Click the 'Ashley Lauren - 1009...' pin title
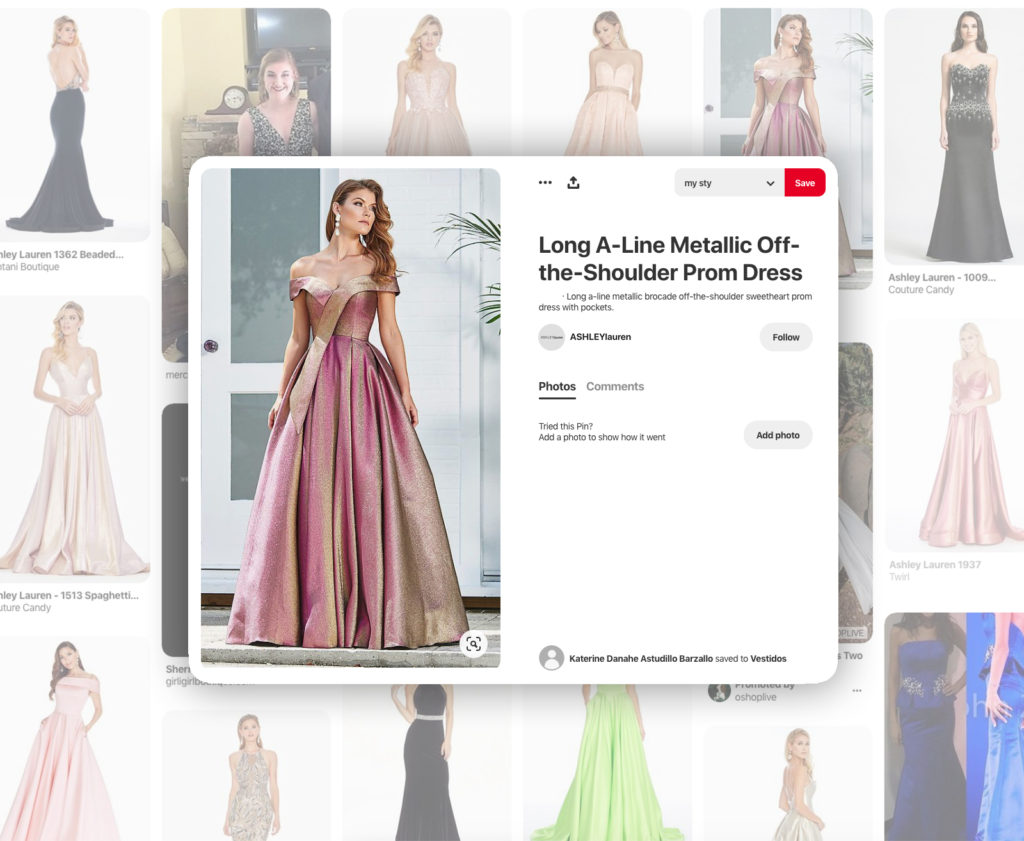This screenshot has width=1024, height=841. pyautogui.click(x=942, y=278)
